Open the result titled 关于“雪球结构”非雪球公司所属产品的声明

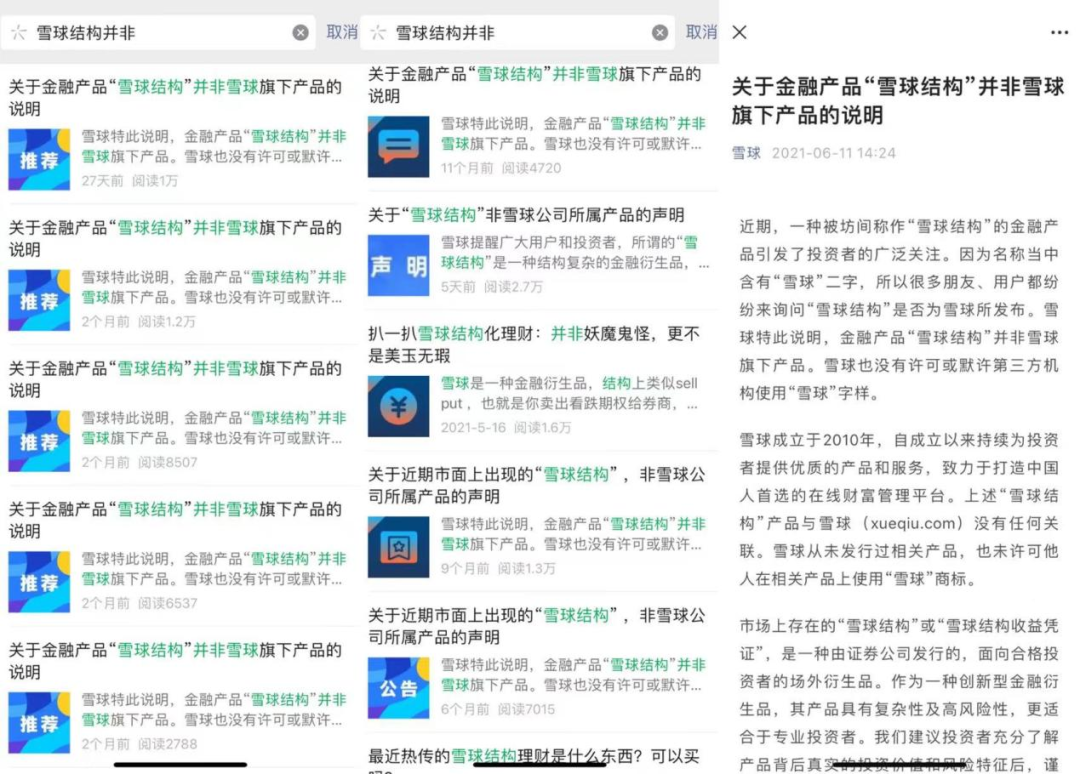[526, 216]
